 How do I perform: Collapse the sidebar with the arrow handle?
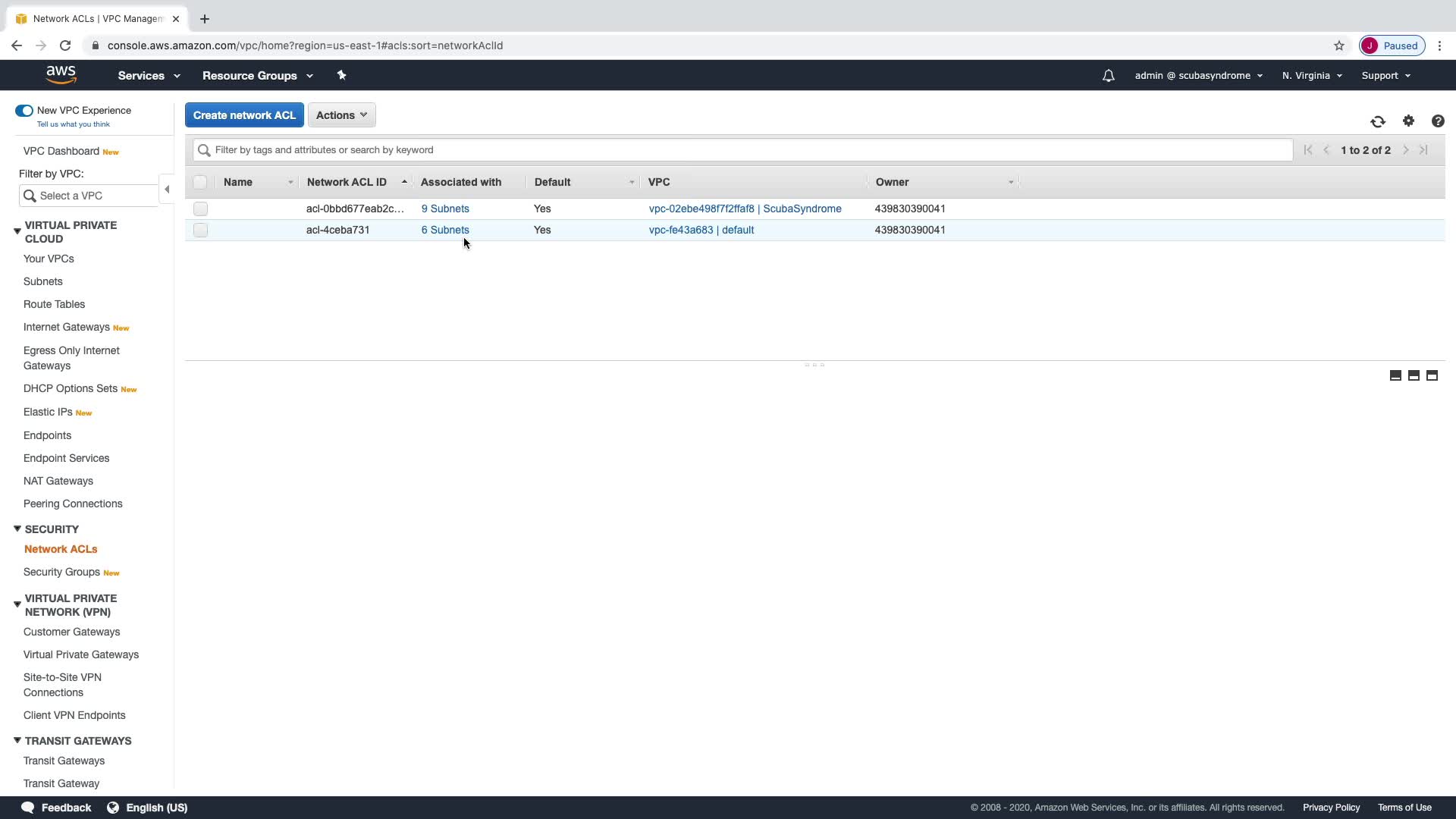(x=167, y=190)
